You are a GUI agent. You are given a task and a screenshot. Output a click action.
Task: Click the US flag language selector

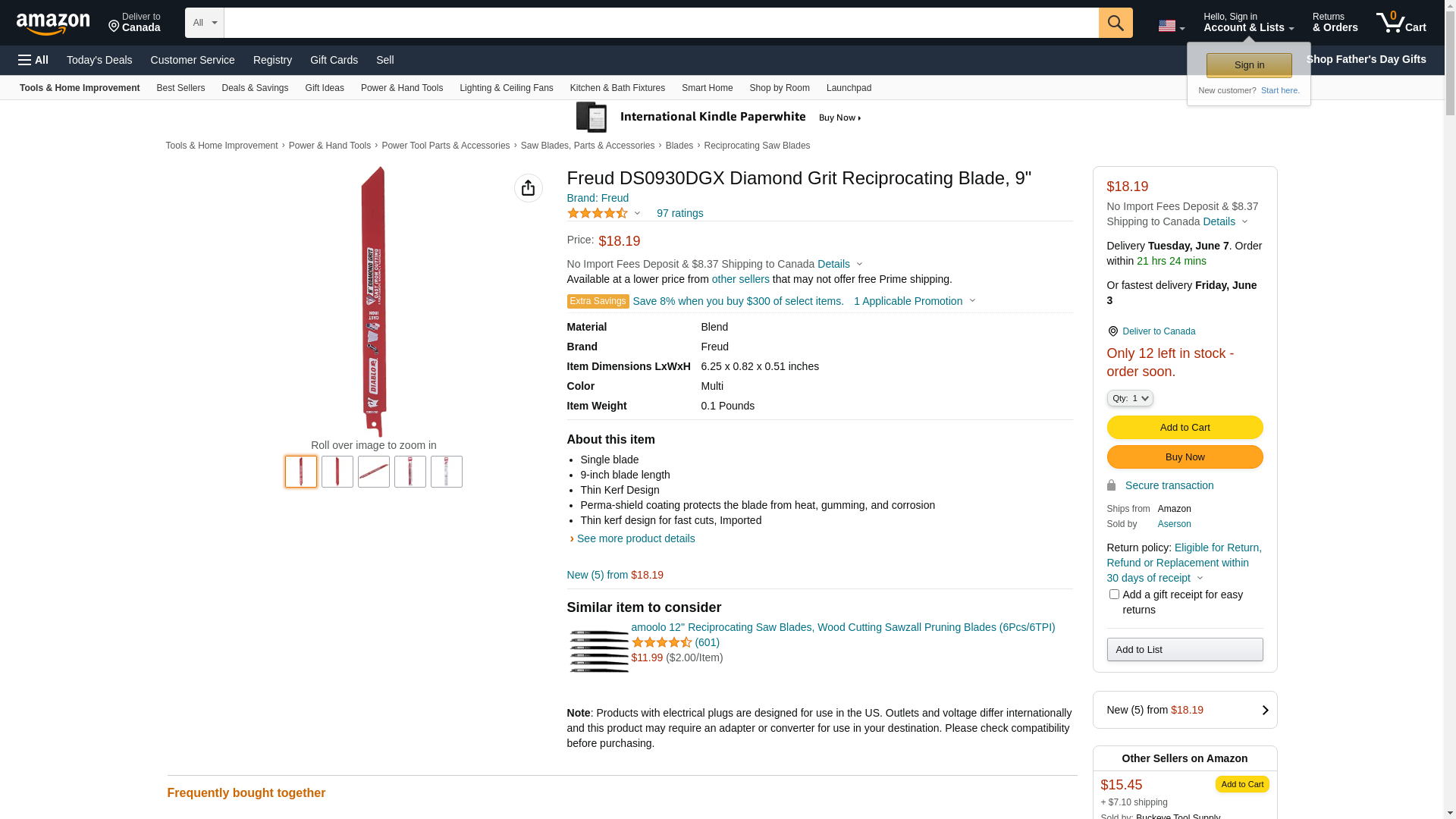1170,26
